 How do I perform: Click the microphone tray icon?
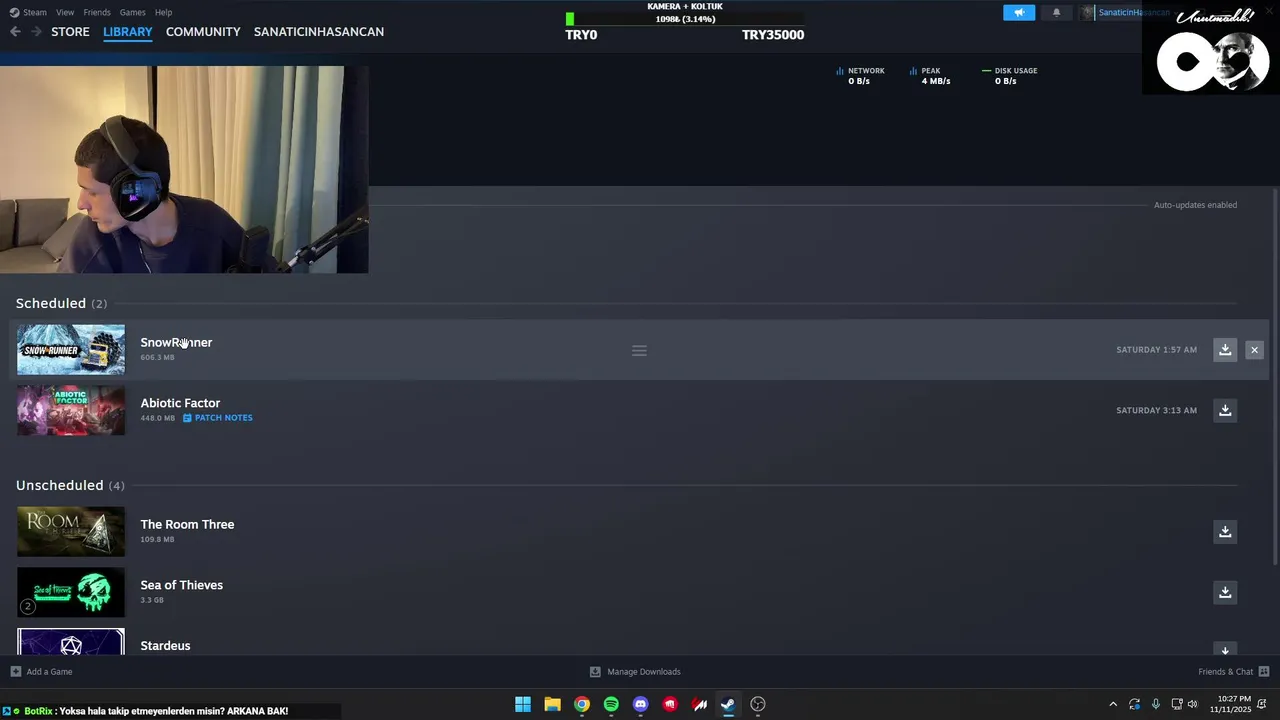pos(1156,704)
